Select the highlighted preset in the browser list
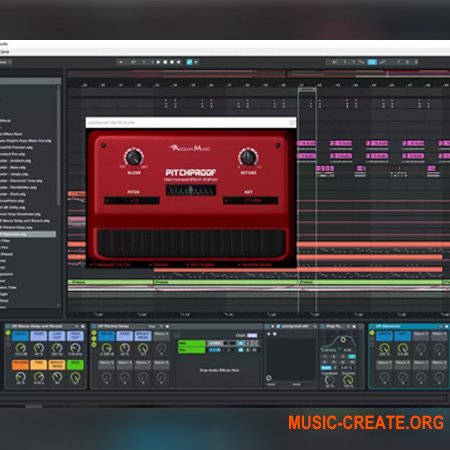Screen dimensions: 450x450 (x=28, y=234)
